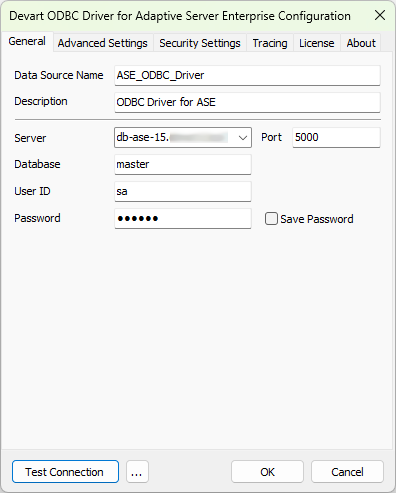Viewport: 396px width, 493px height.
Task: Enable the Save Password checkbox
Action: (x=271, y=219)
